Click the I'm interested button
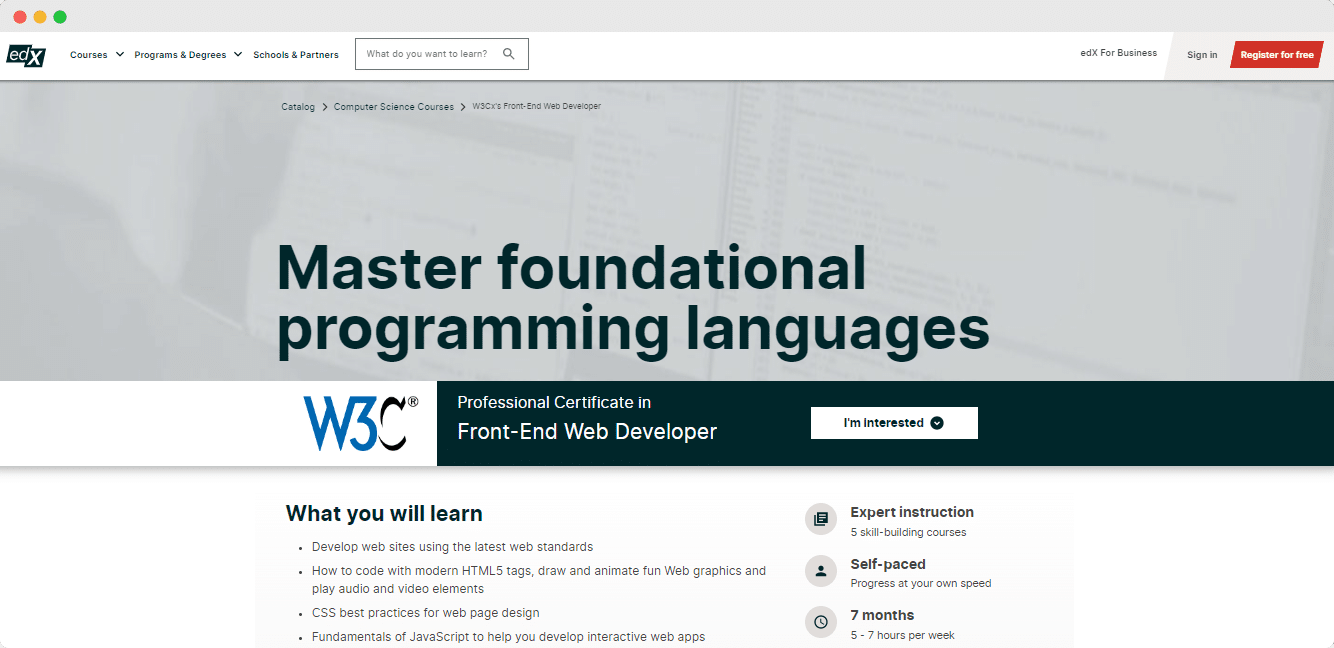The image size is (1334, 648). click(x=894, y=423)
